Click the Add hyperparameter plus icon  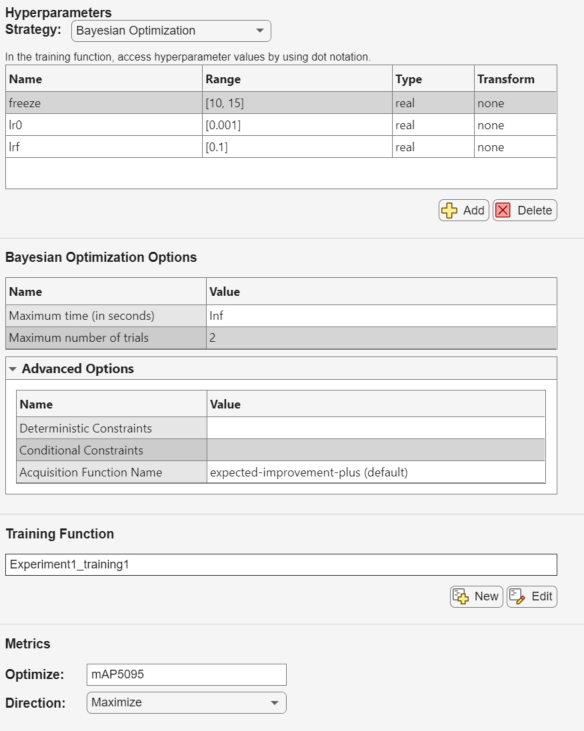click(449, 210)
